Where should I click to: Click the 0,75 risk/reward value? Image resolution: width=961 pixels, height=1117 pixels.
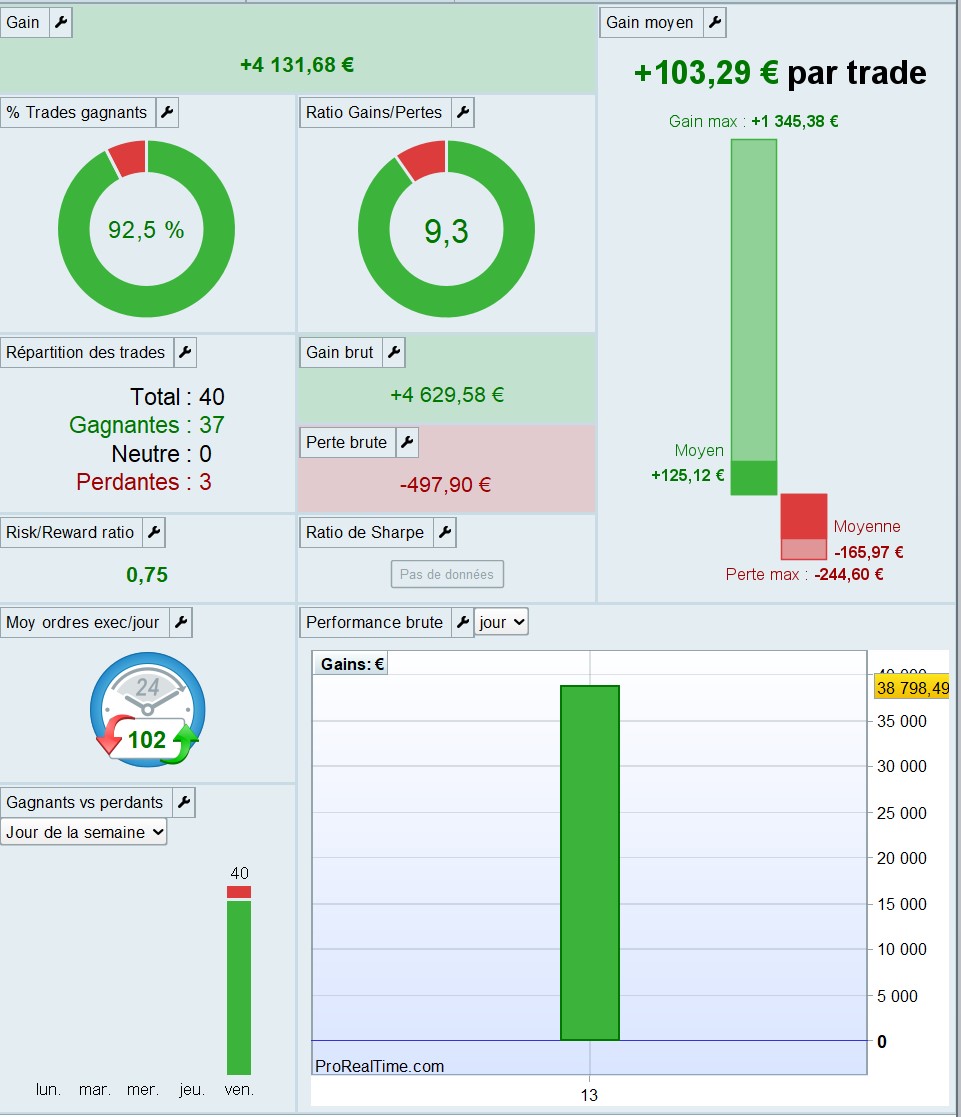click(x=147, y=575)
